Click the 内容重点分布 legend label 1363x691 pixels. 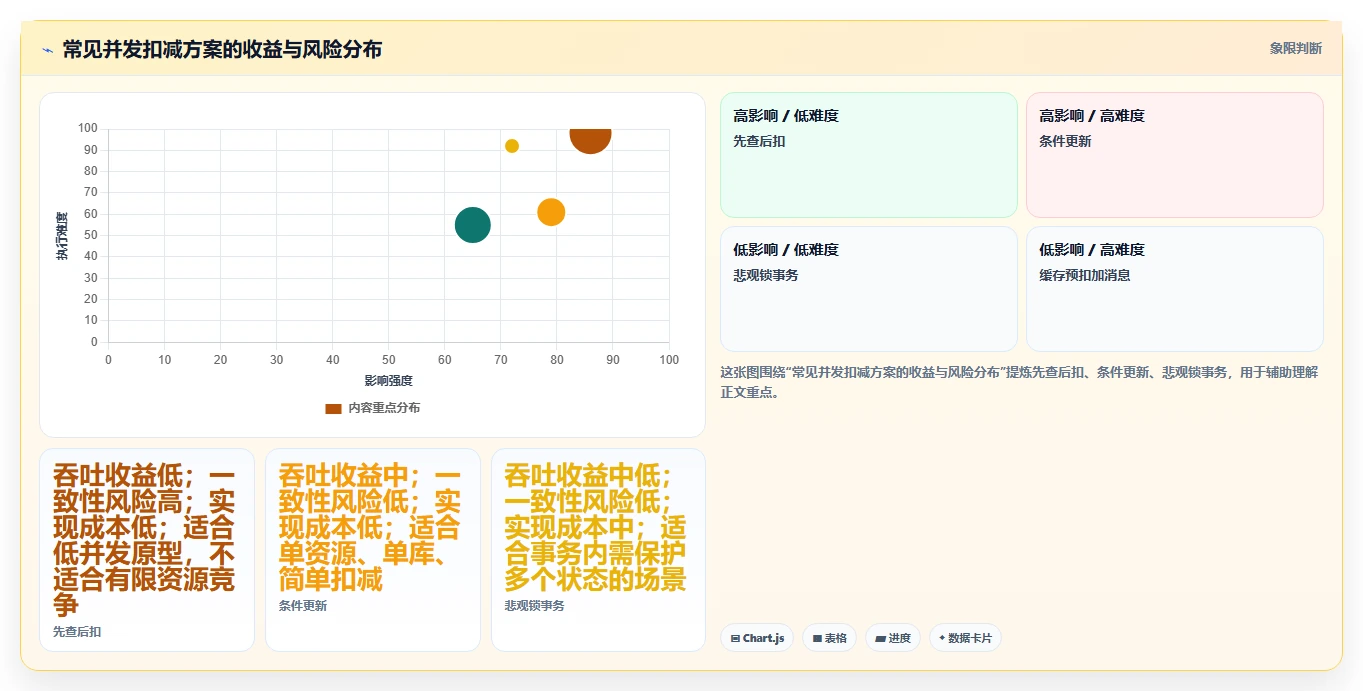[x=384, y=408]
